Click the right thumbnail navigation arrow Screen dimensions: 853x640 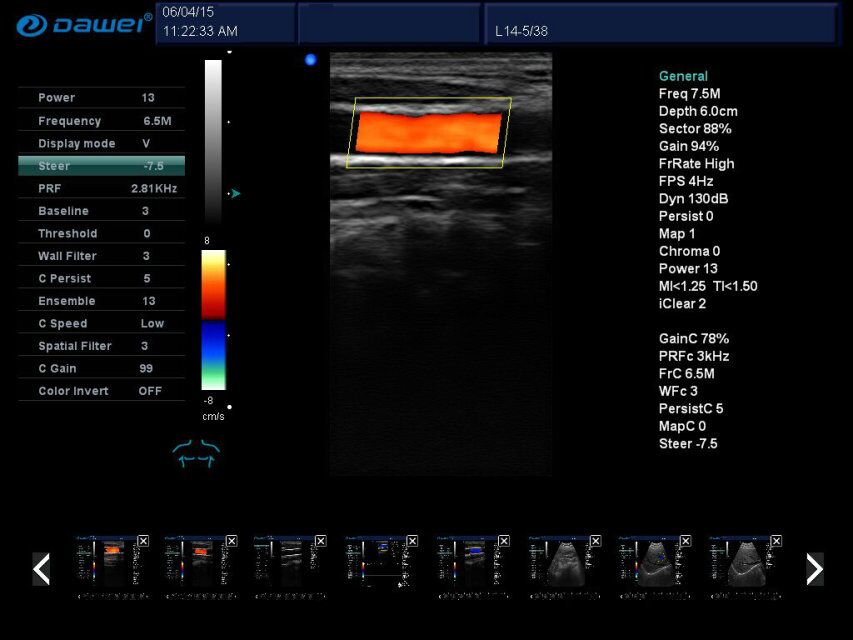(813, 568)
